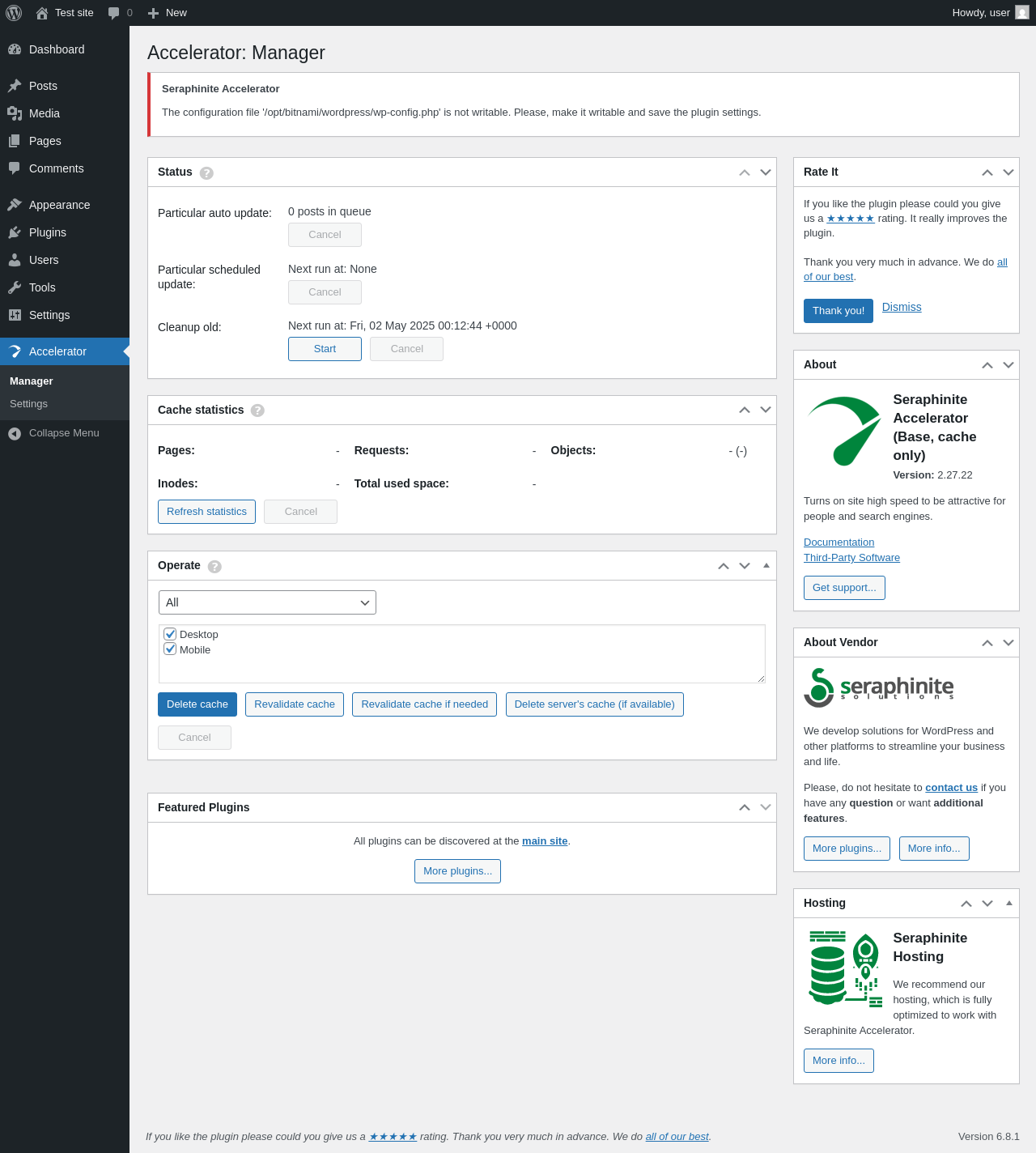Click the Posts pin icon in sidebar
Viewport: 1036px width, 1153px height.
pyautogui.click(x=15, y=86)
